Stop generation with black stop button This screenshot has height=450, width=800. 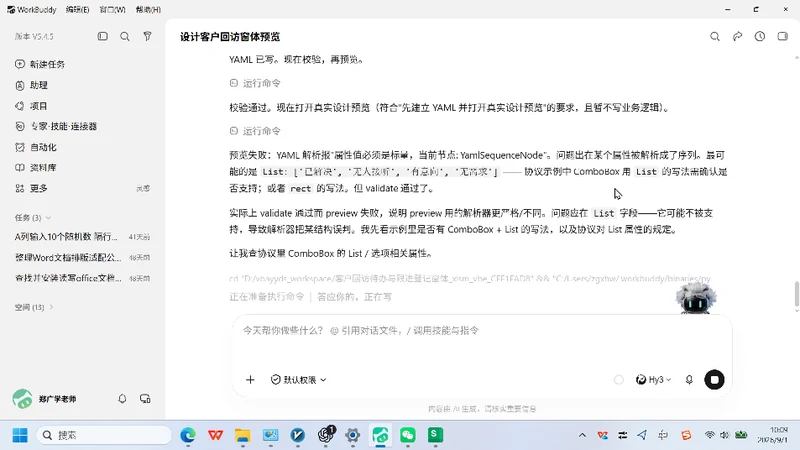[714, 380]
